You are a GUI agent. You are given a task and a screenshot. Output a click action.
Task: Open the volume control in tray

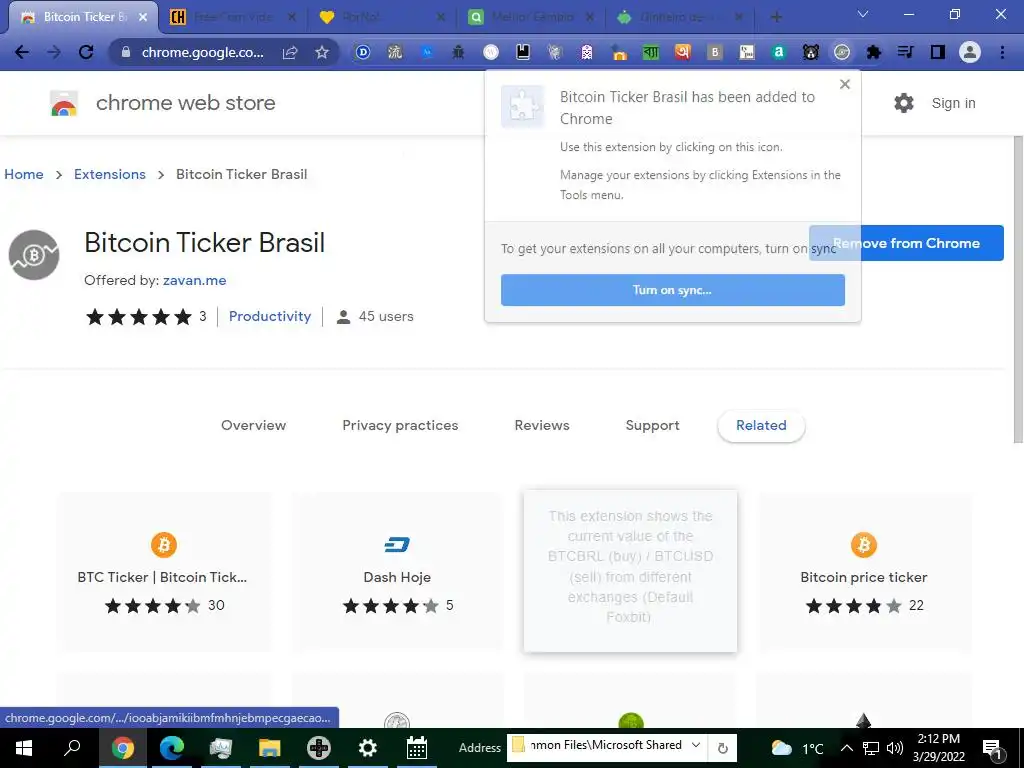[895, 748]
